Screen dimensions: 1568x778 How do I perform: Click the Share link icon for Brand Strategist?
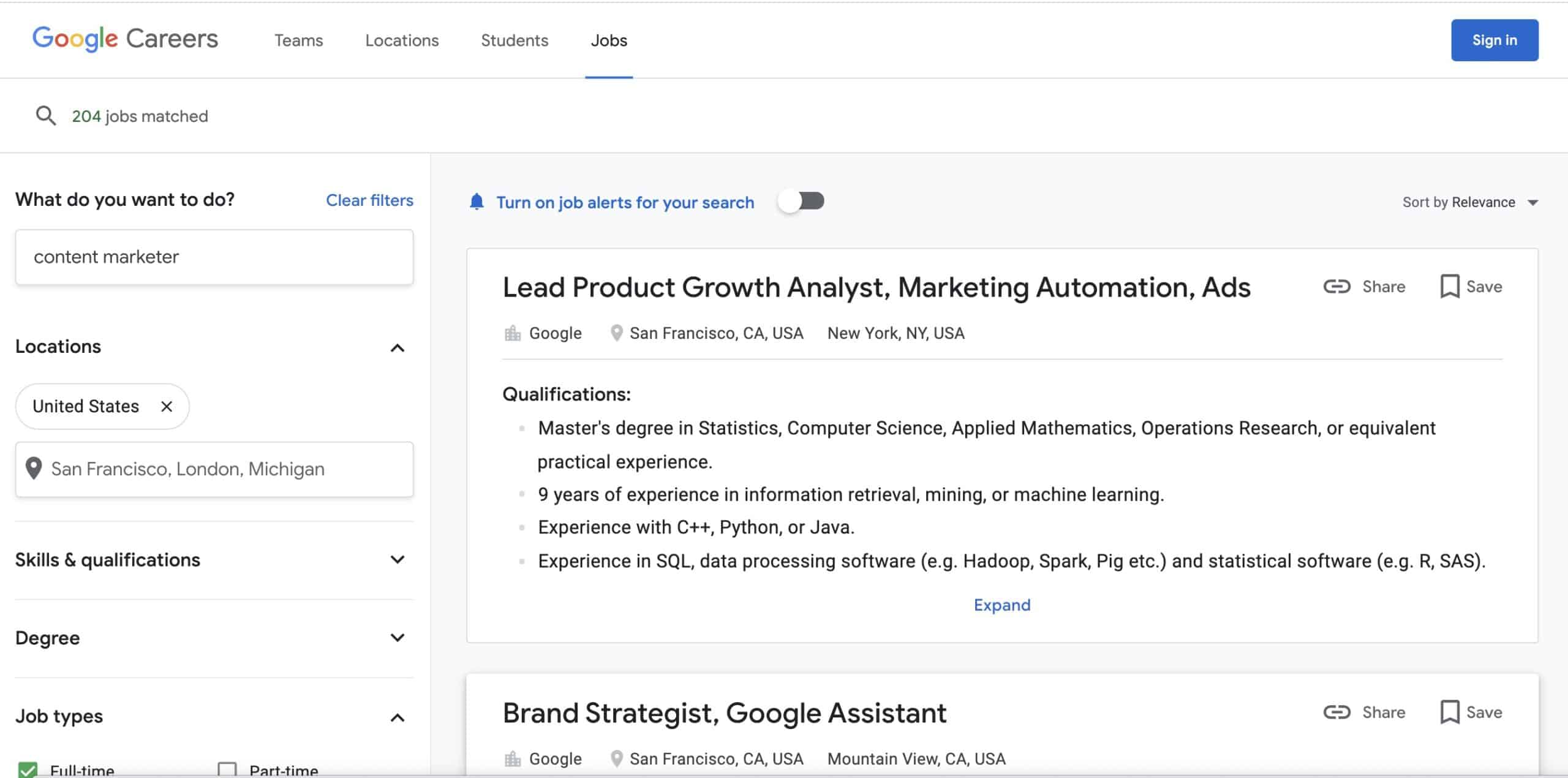[1336, 712]
